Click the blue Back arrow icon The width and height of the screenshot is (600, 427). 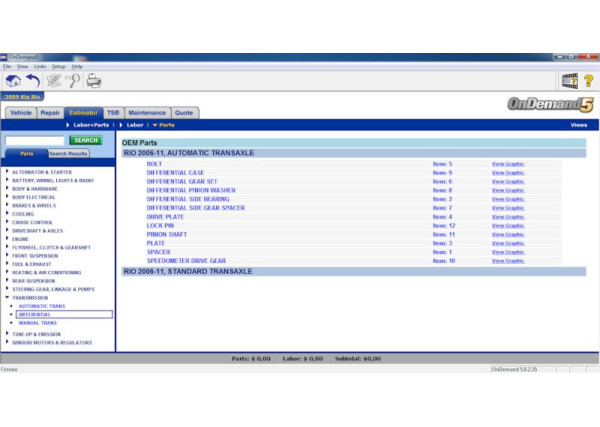(32, 82)
